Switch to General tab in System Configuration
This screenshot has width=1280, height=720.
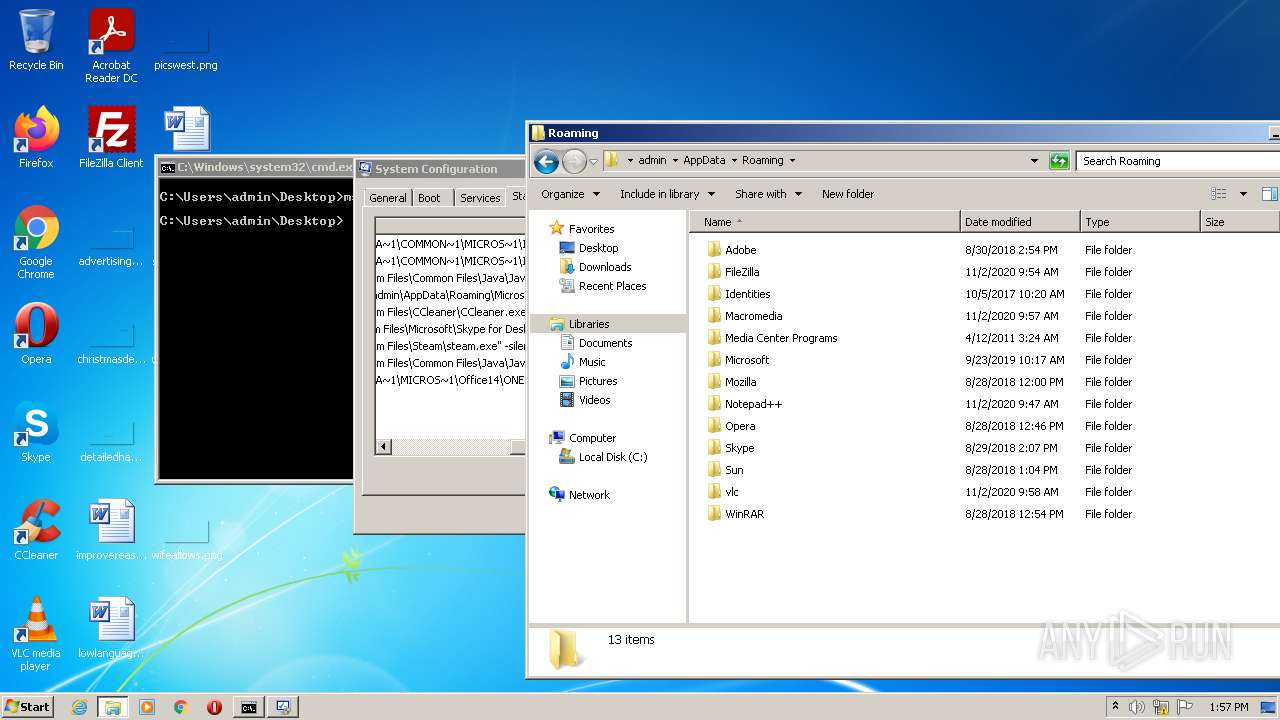(388, 198)
